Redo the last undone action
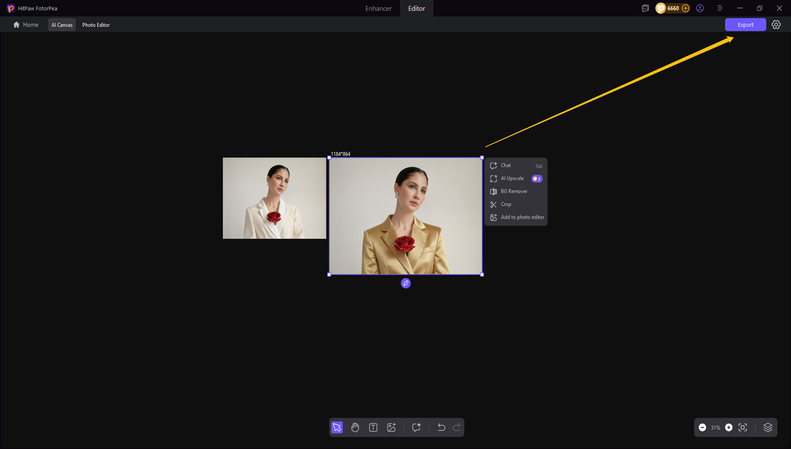This screenshot has width=791, height=449. tap(457, 427)
